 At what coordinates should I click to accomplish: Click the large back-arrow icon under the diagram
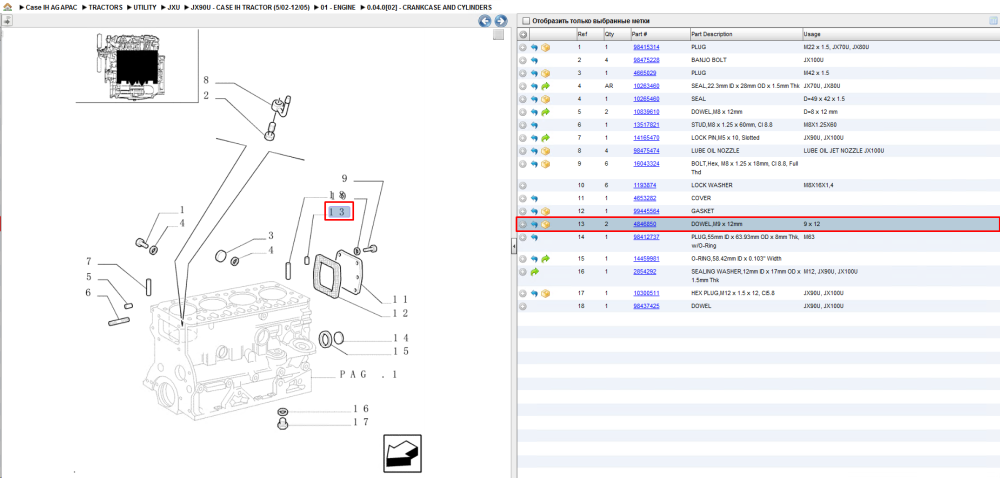402,453
